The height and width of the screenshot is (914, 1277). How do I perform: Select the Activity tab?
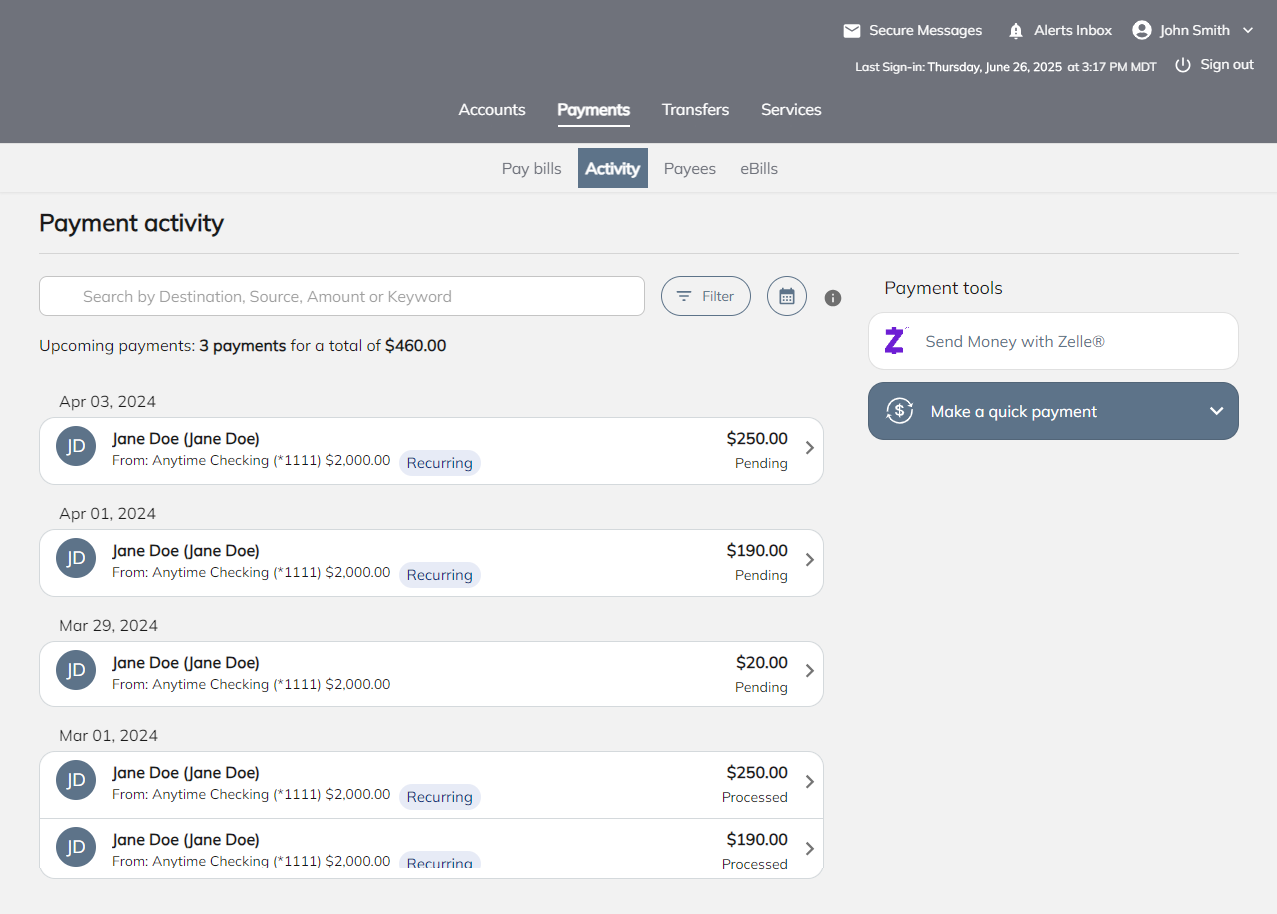[613, 168]
